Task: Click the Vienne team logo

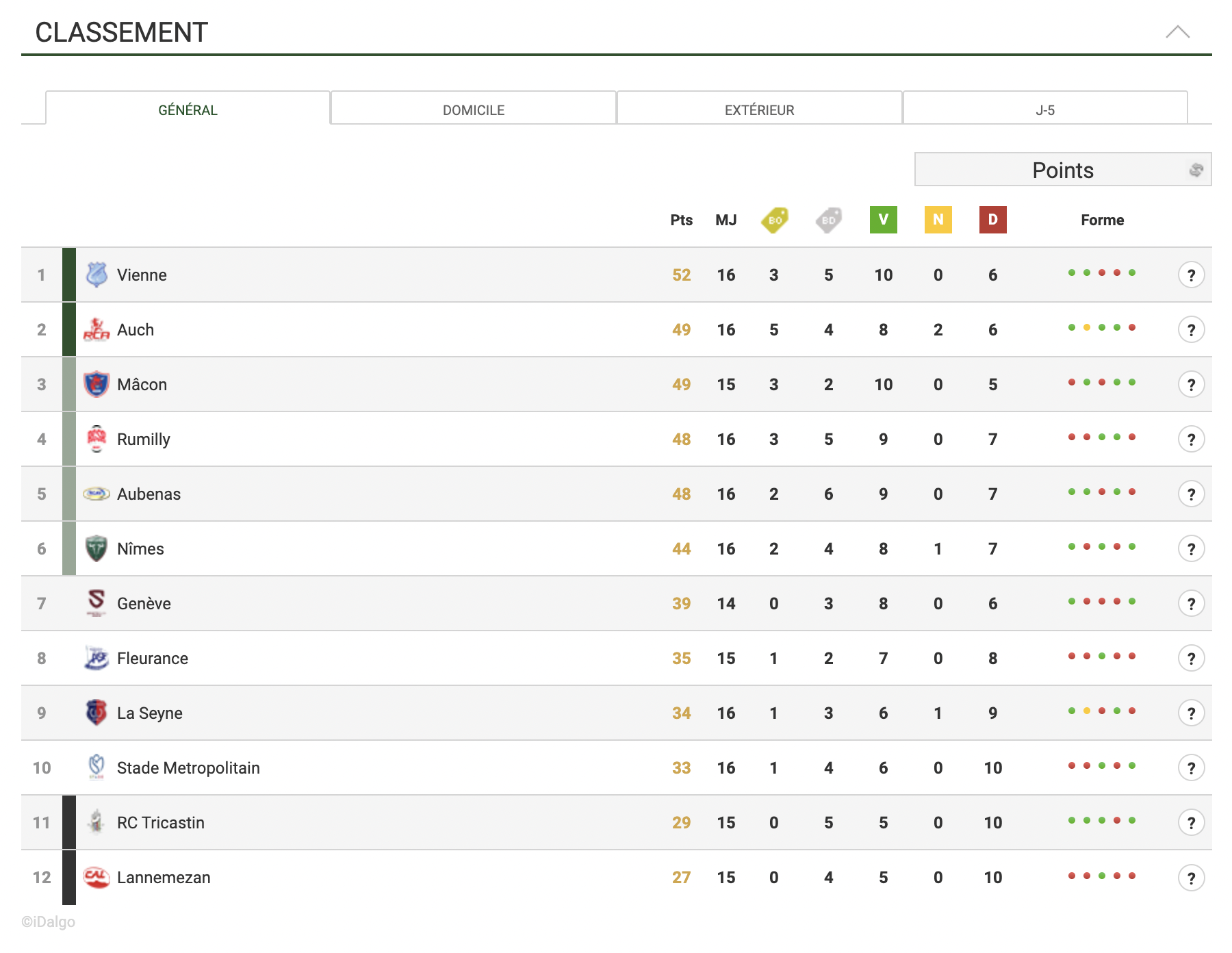Action: (x=97, y=275)
